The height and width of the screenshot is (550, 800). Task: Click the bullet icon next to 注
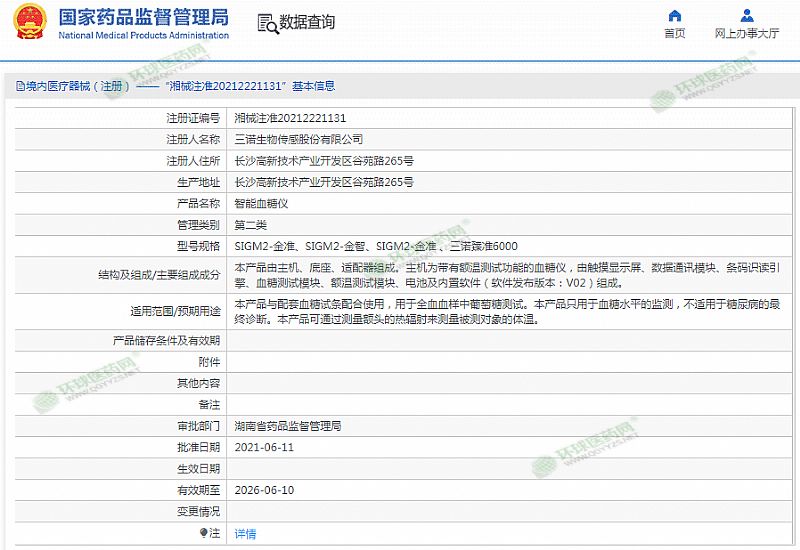204,533
